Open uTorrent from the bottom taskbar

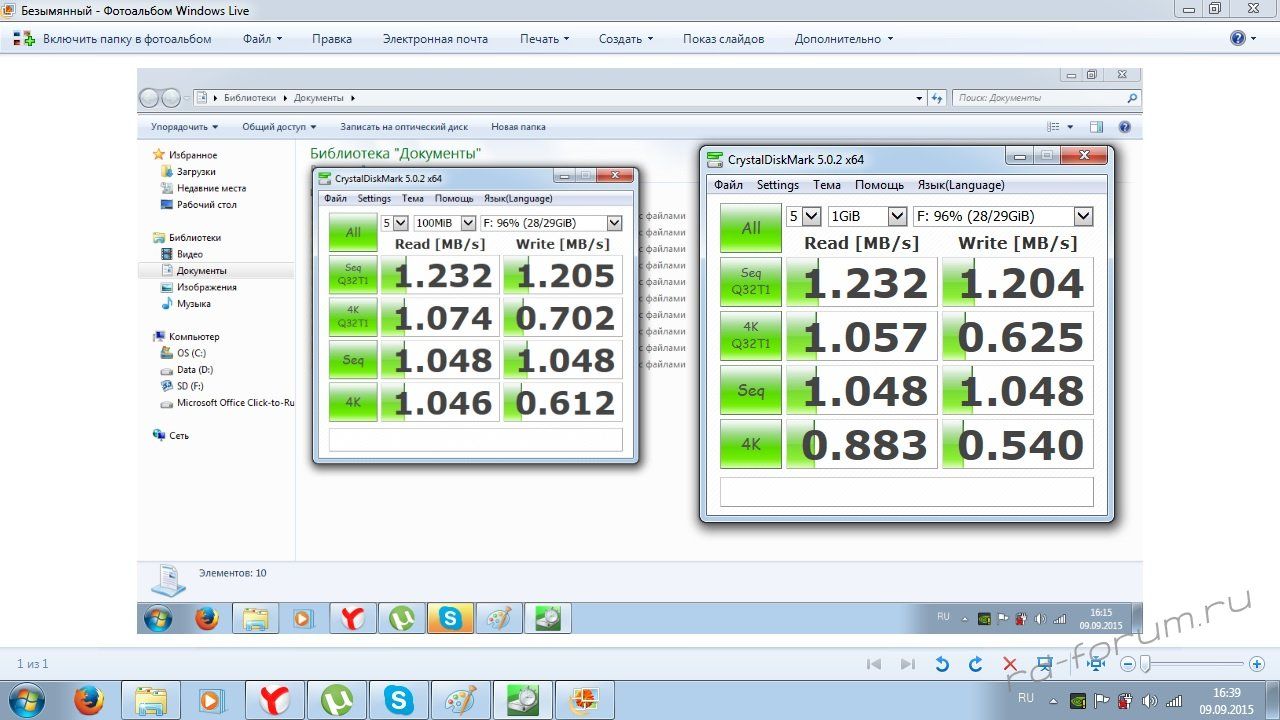click(x=337, y=700)
